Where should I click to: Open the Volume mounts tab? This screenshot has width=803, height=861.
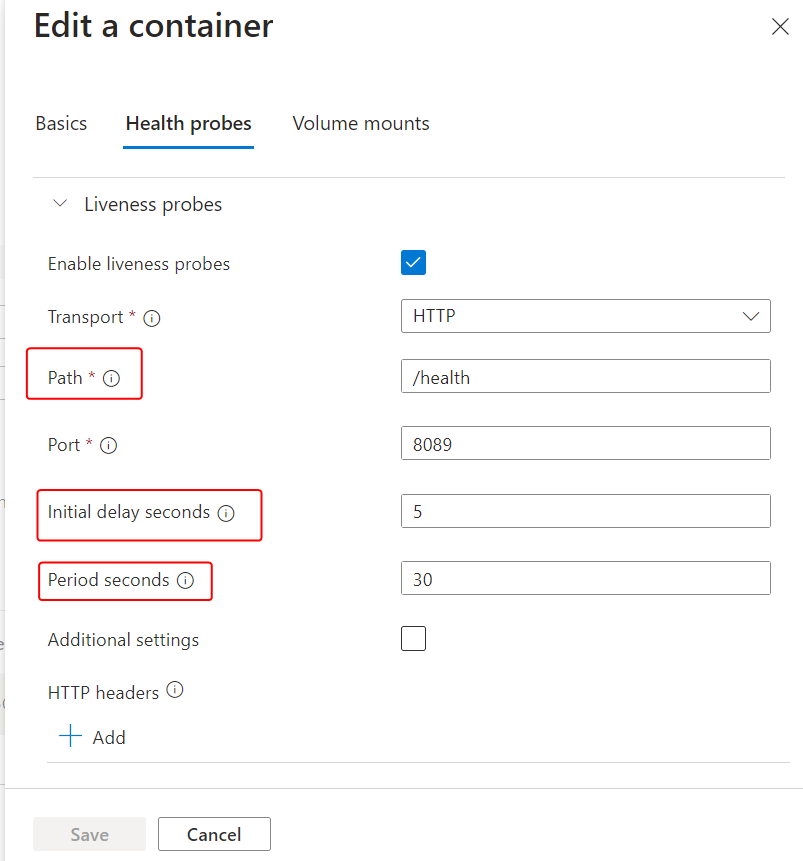pos(361,124)
